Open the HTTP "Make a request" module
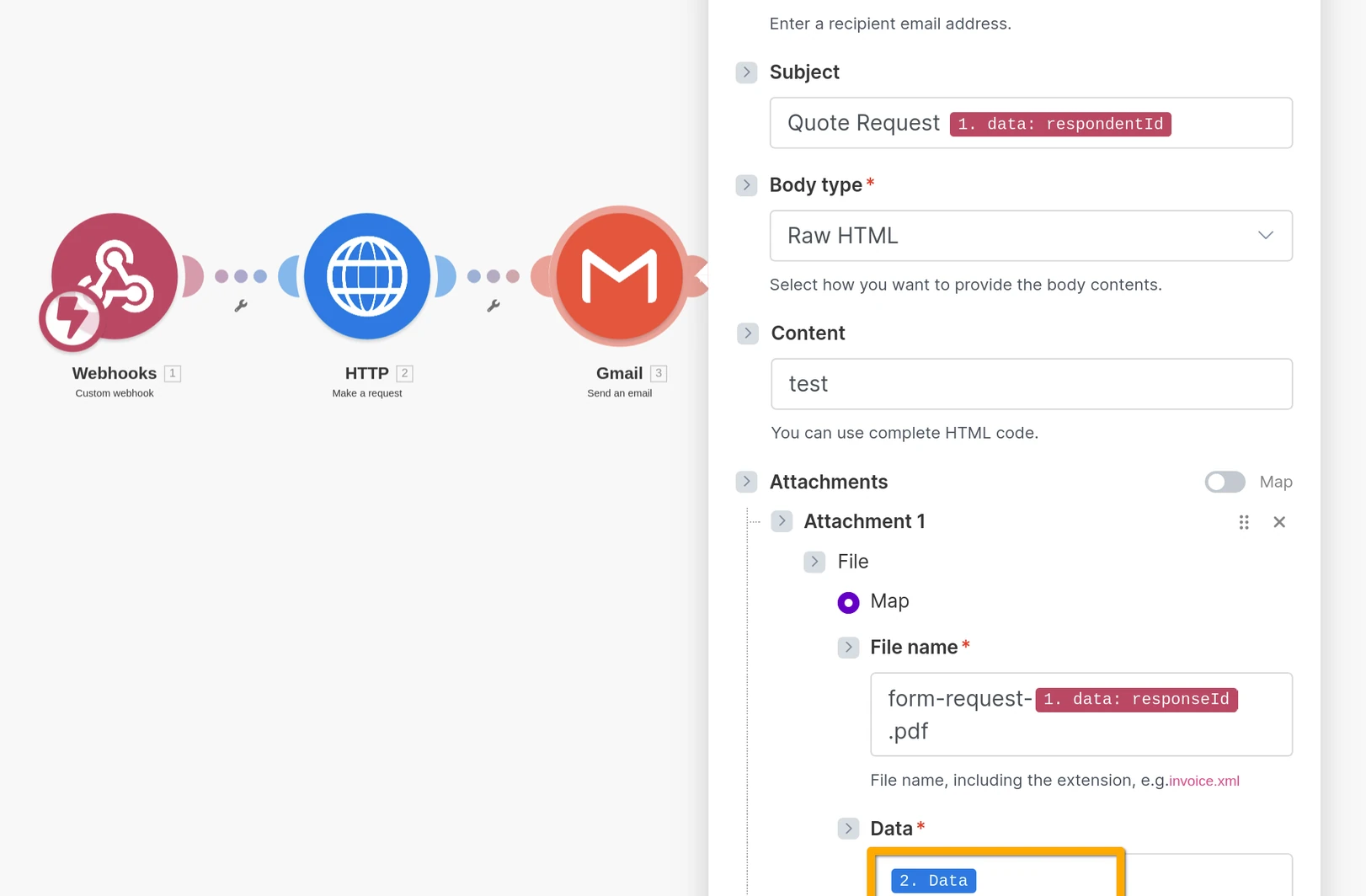This screenshot has width=1366, height=896. [x=368, y=276]
